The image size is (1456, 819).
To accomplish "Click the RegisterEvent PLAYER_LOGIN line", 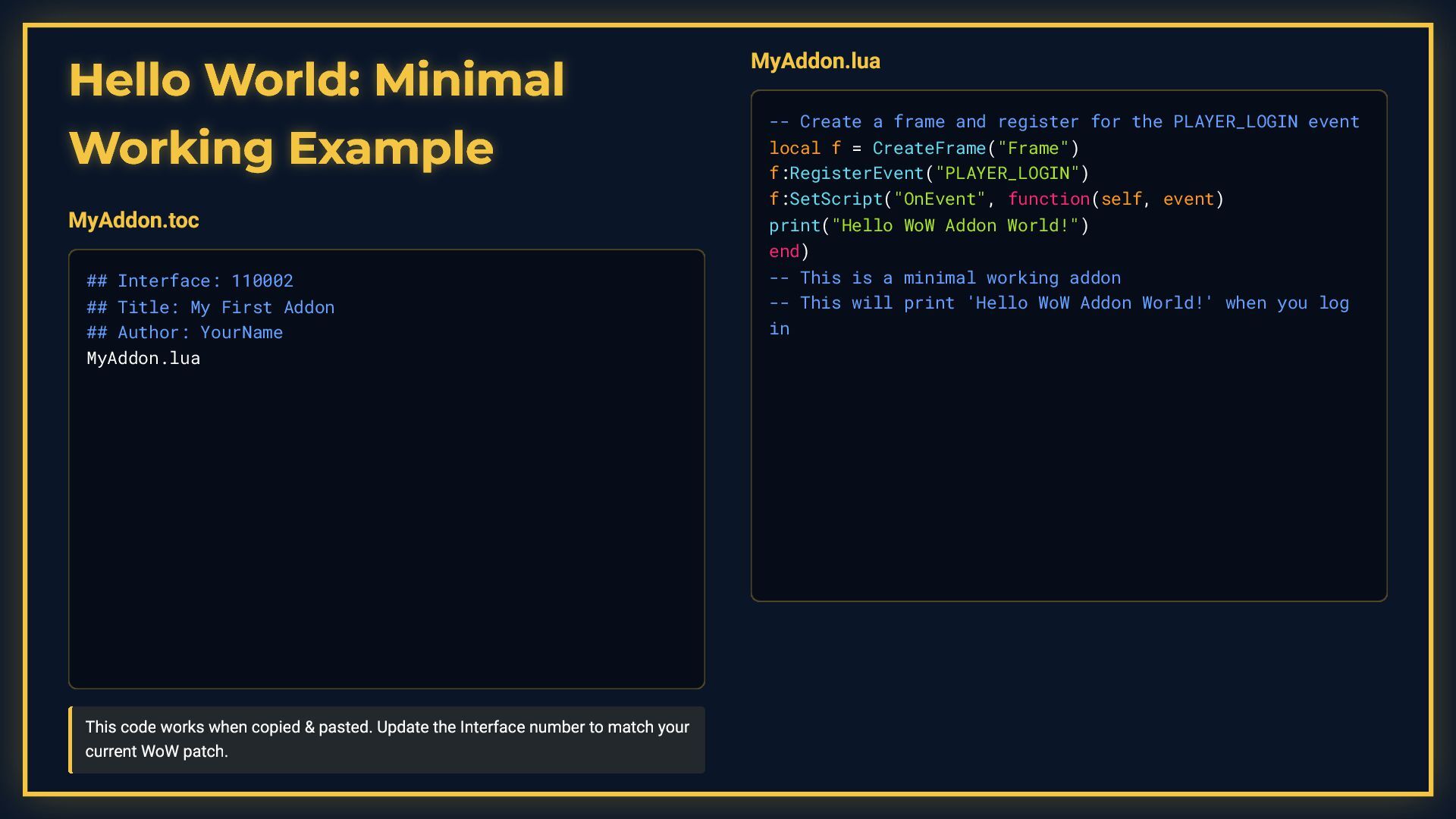I will [928, 174].
